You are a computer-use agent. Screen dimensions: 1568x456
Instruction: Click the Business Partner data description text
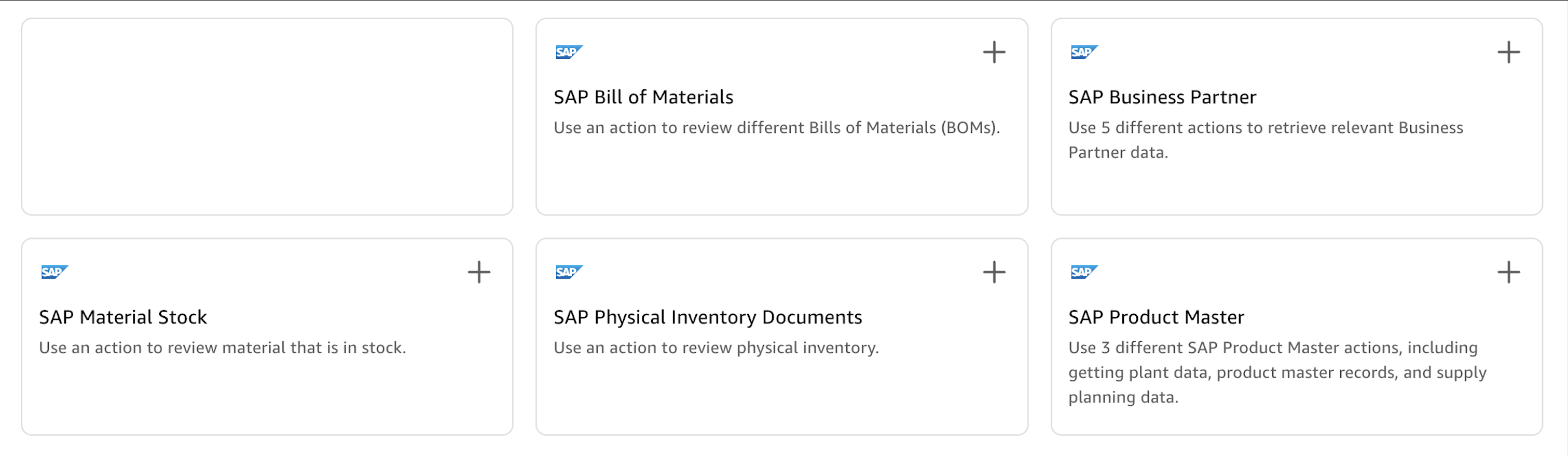[1265, 140]
